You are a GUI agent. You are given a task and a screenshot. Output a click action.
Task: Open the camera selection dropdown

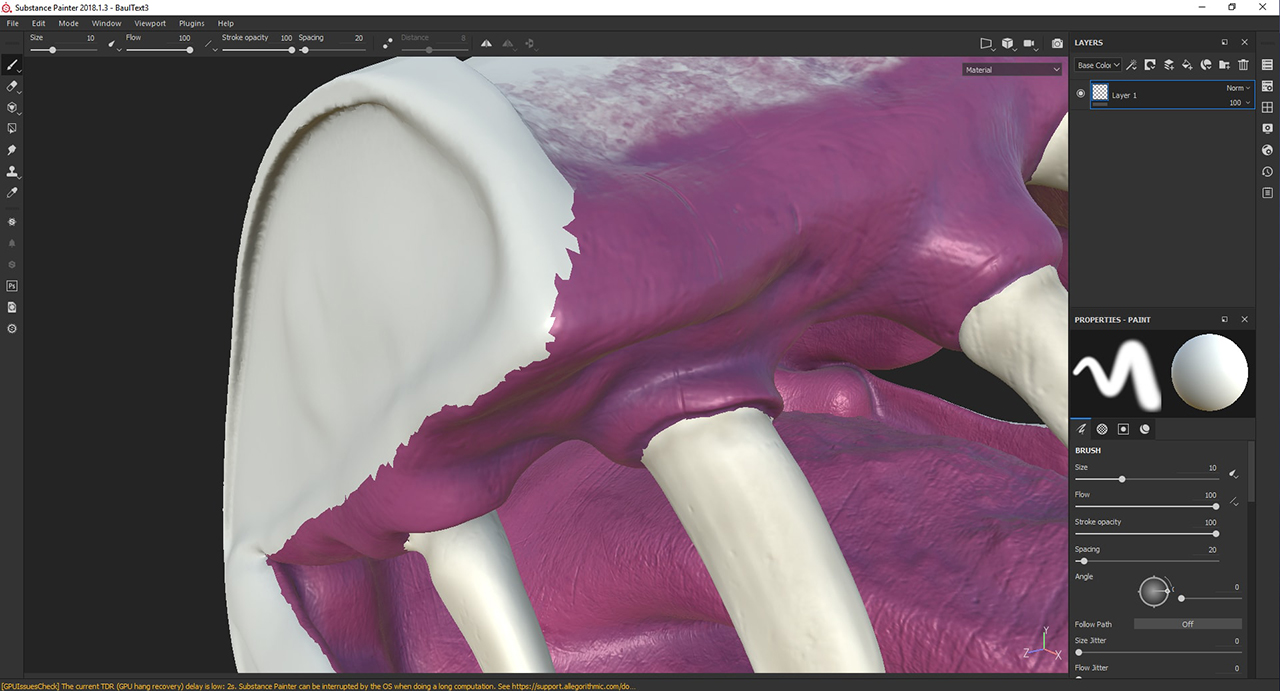pos(1033,43)
